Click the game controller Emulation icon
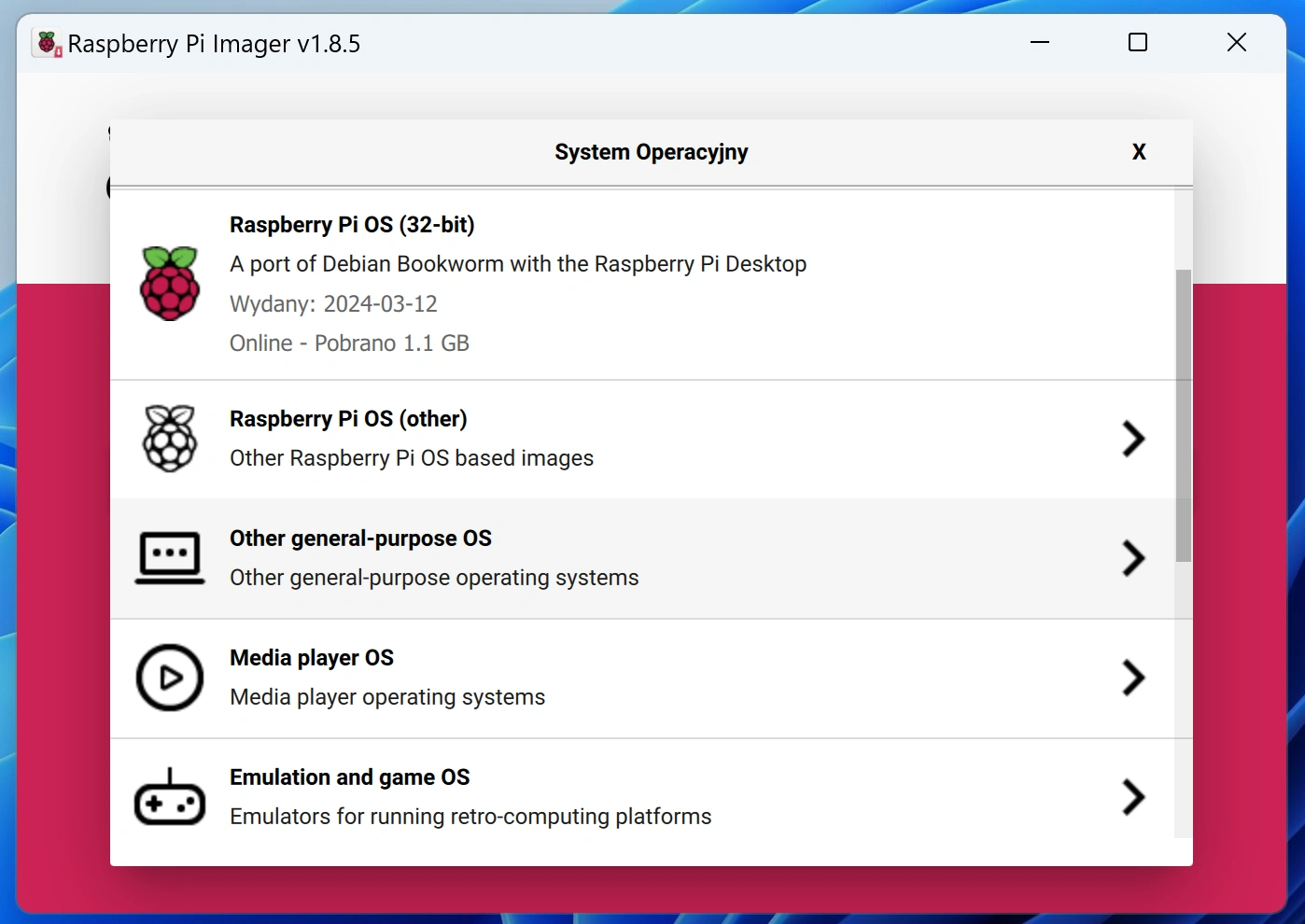Viewport: 1305px width, 924px height. [x=170, y=797]
